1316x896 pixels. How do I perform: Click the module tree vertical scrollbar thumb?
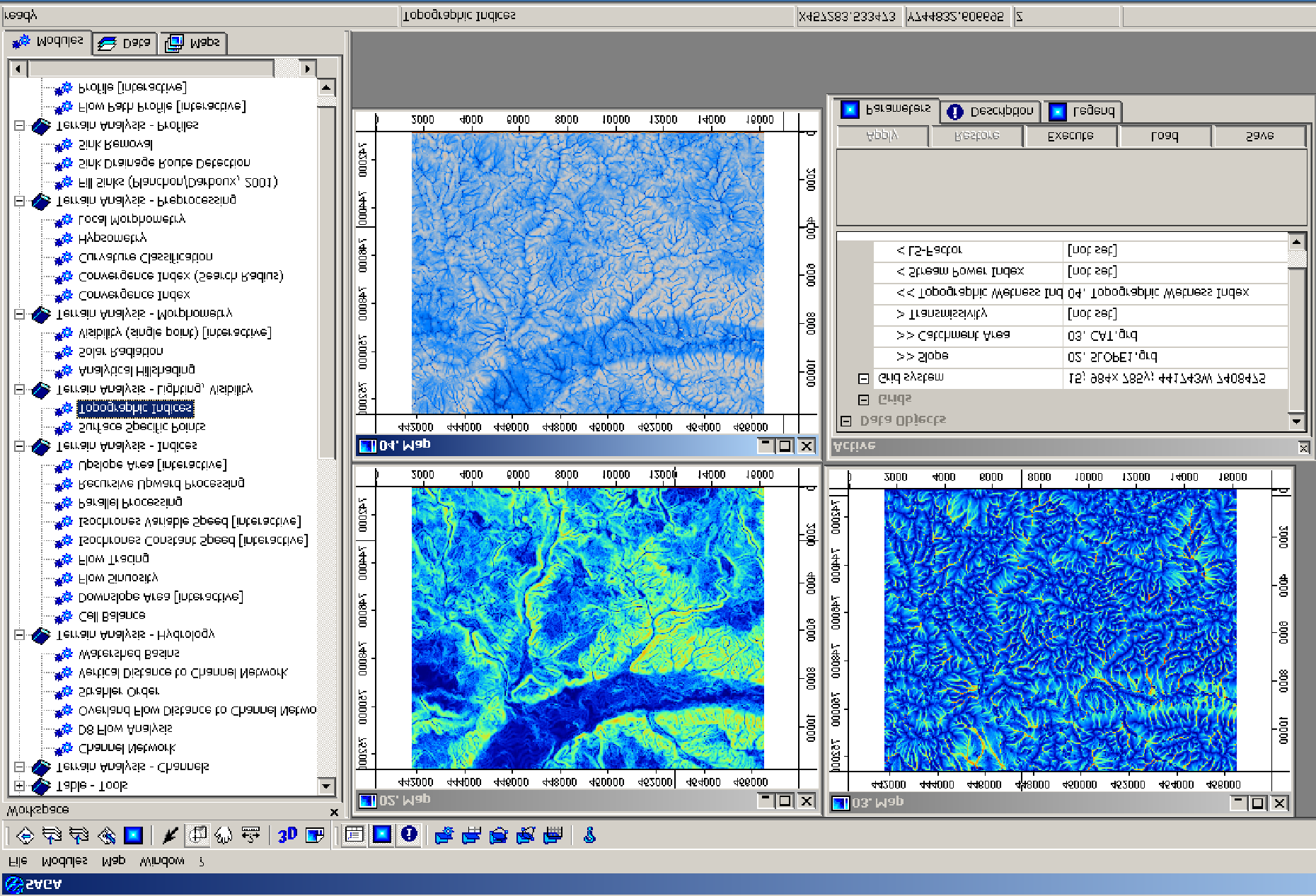tap(326, 283)
